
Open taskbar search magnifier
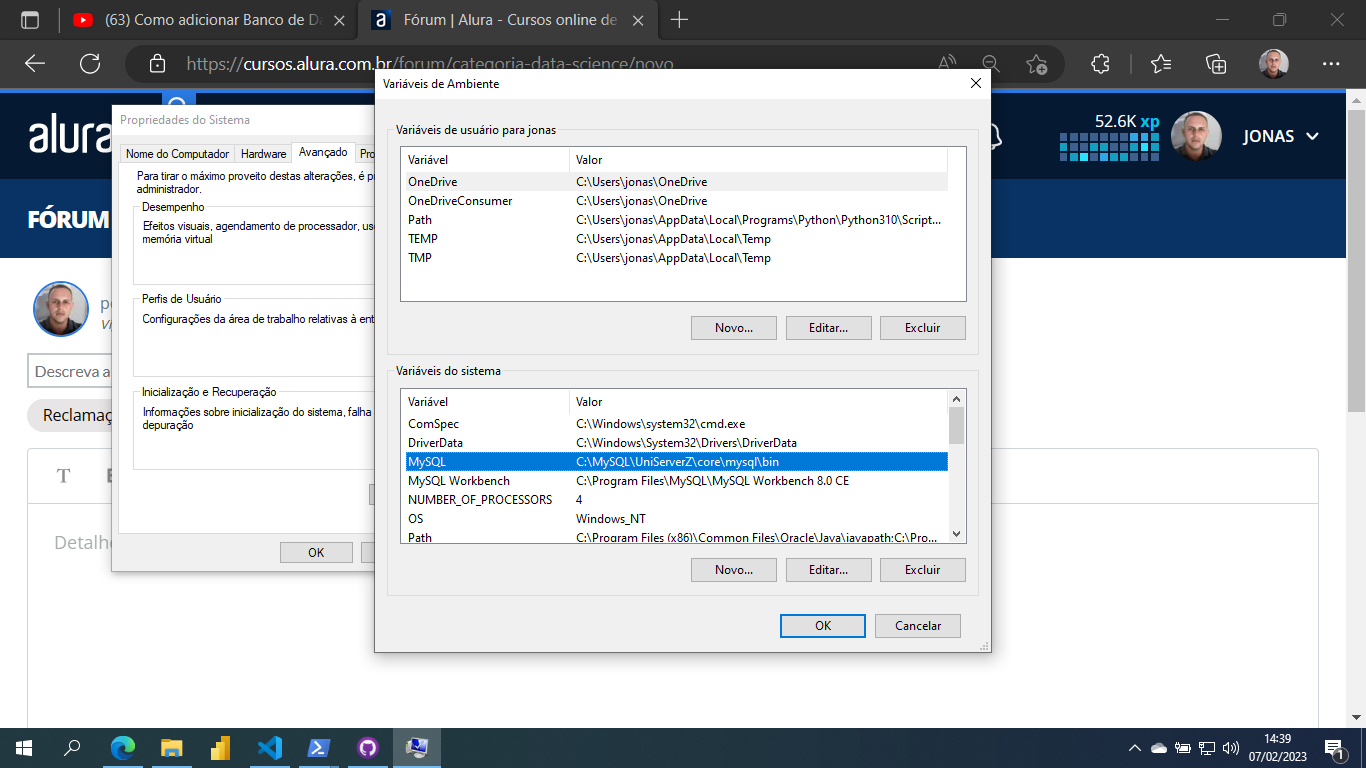pyautogui.click(x=73, y=747)
